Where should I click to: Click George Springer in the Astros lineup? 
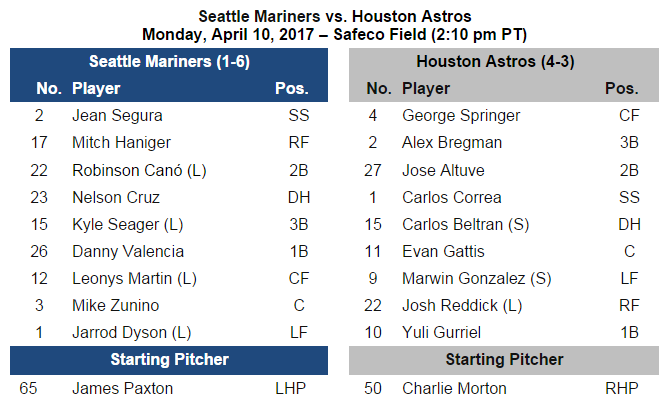[x=461, y=116]
